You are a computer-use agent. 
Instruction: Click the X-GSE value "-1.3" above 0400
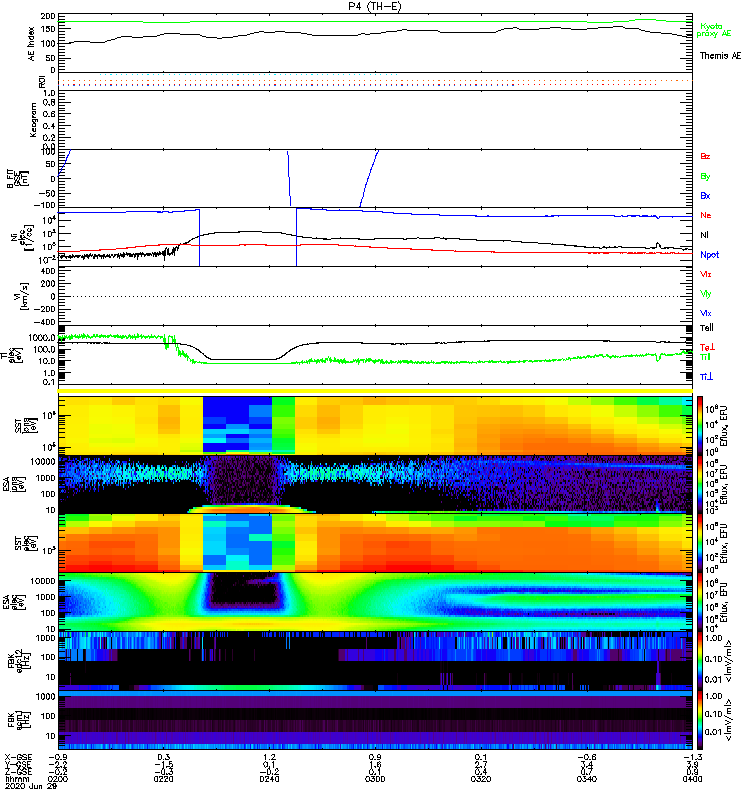pyautogui.click(x=692, y=757)
